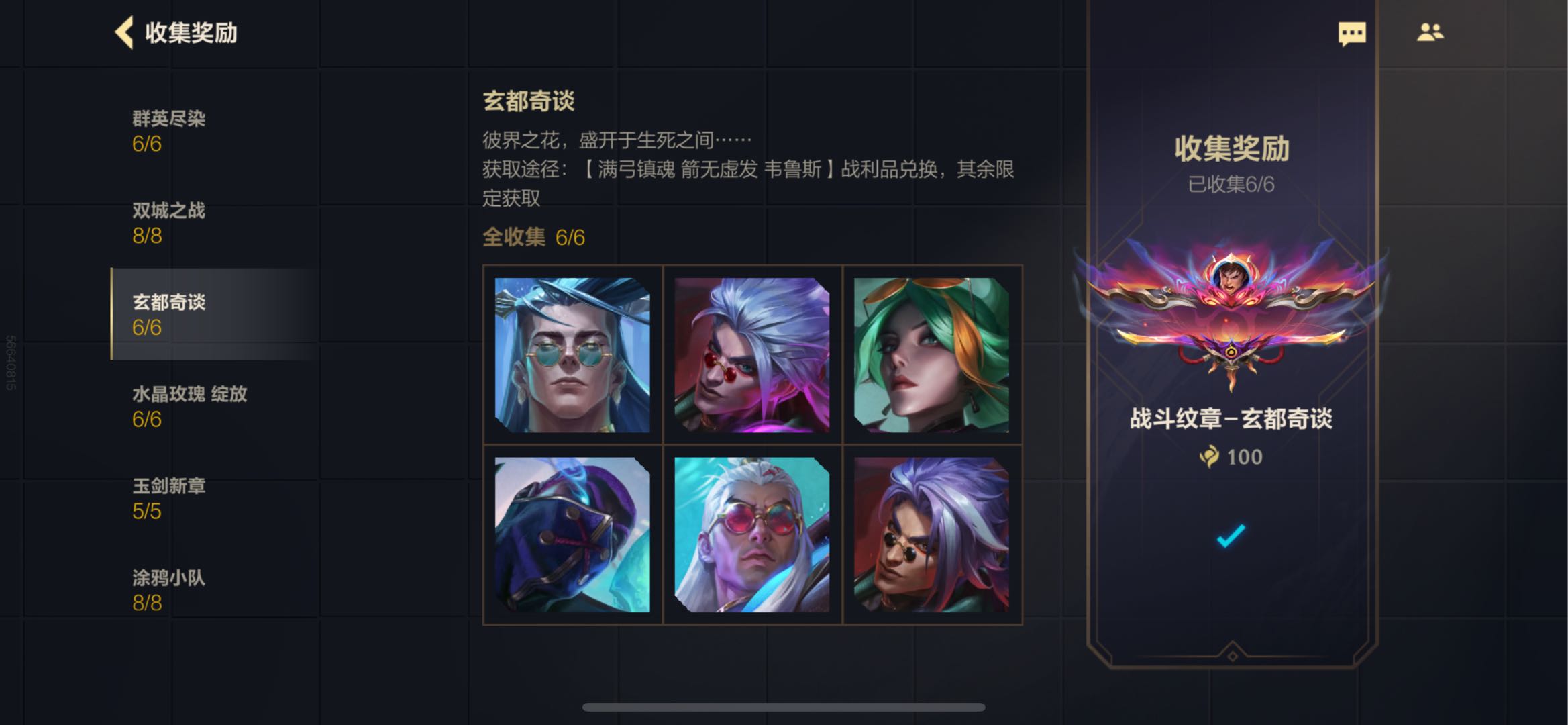Tap the bottom home indicator bar
This screenshot has height=725, width=1568.
coord(784,707)
